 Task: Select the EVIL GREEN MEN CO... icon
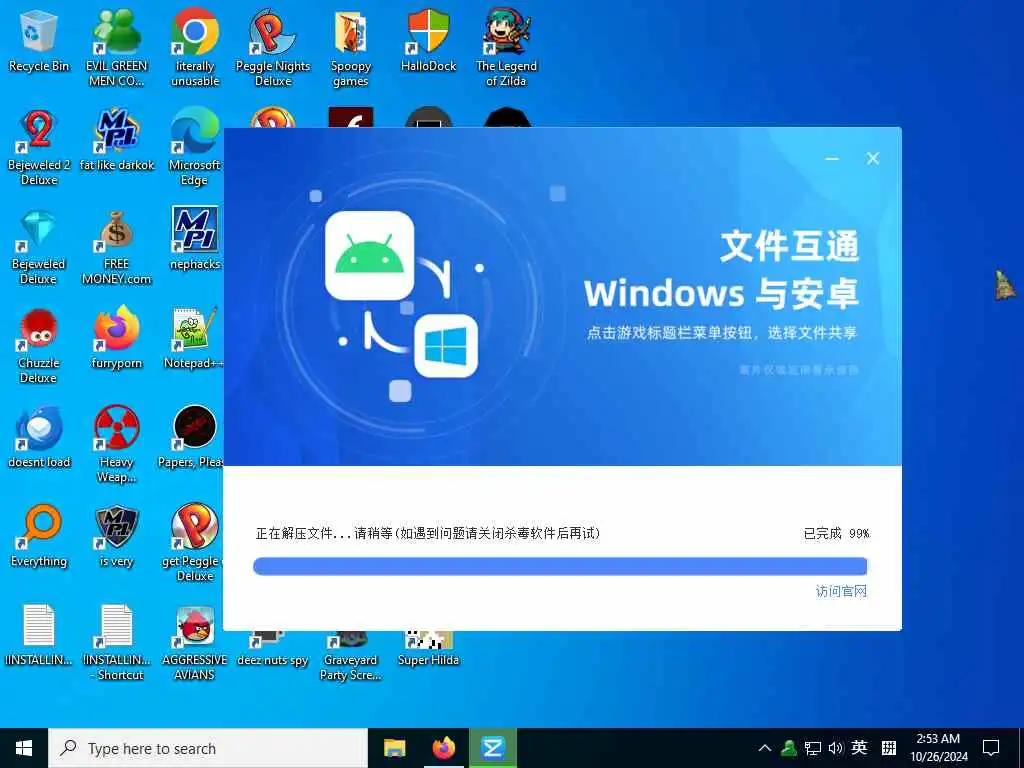pyautogui.click(x=117, y=48)
